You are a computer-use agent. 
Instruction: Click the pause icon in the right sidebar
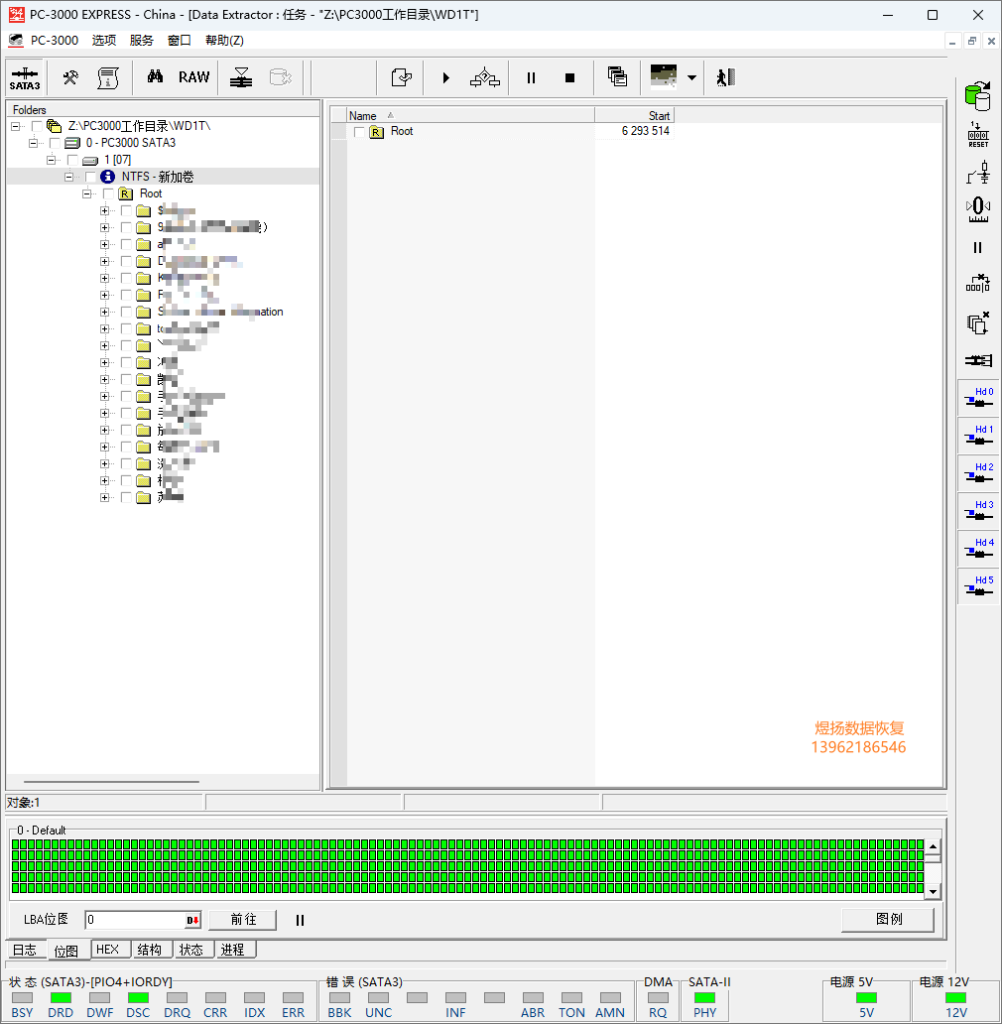point(978,248)
